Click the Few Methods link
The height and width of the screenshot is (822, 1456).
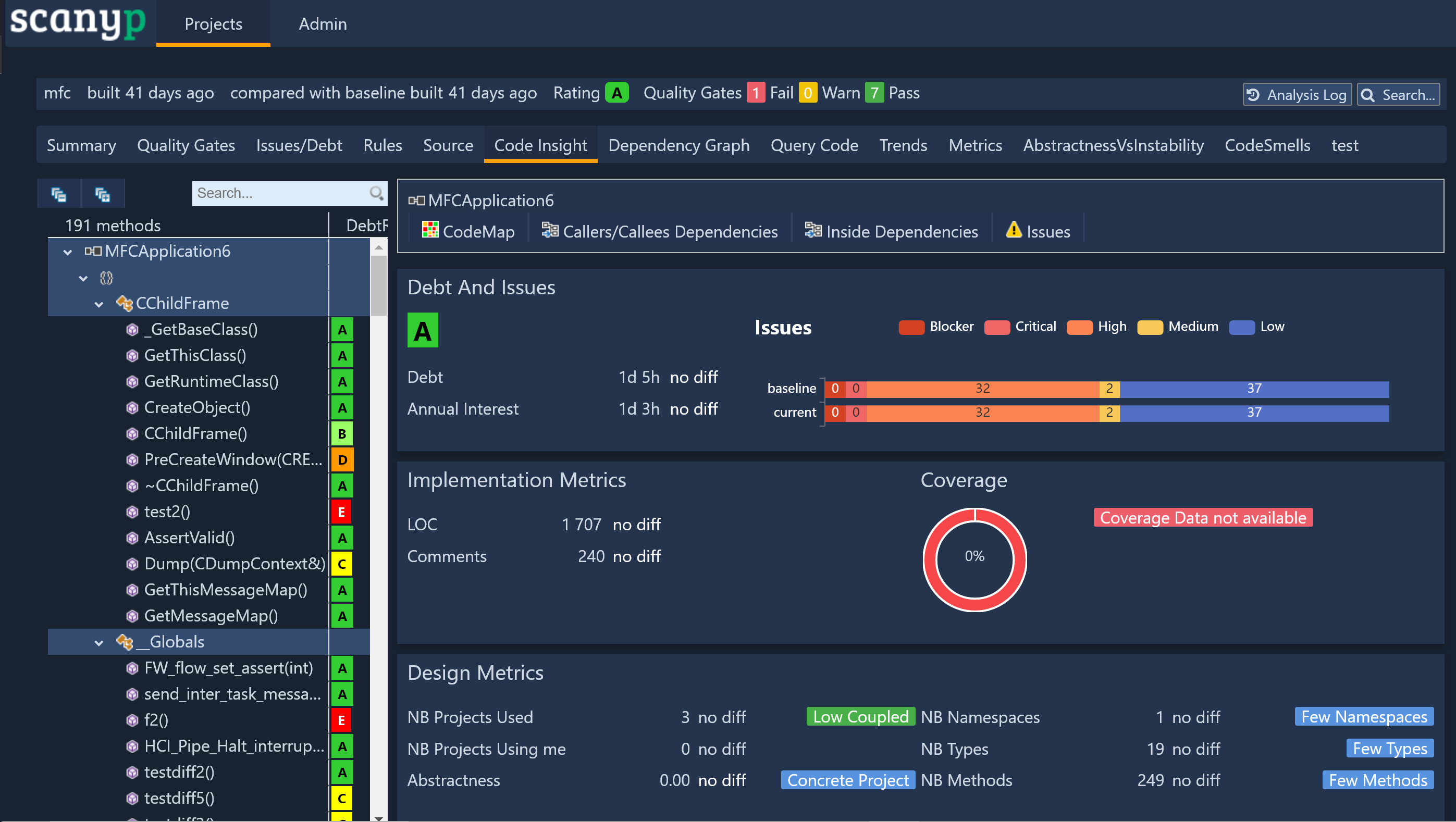click(x=1377, y=780)
